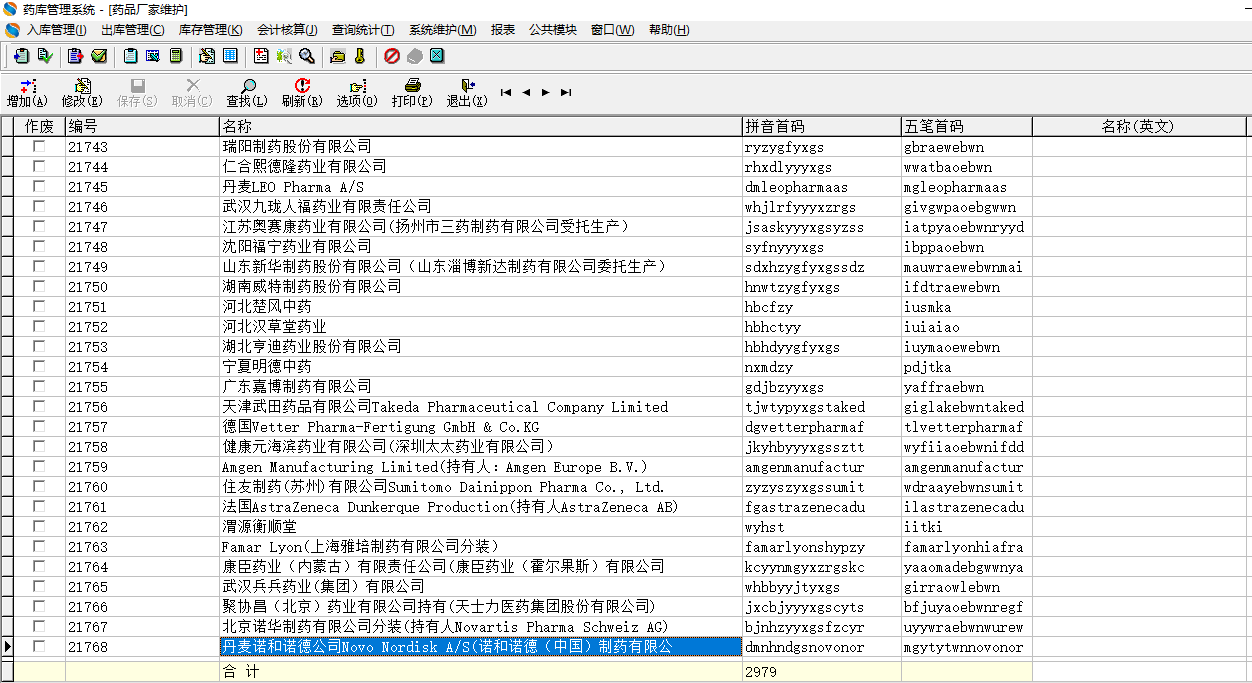Click the 打印(P) printer button
1252x683 pixels.
point(412,93)
